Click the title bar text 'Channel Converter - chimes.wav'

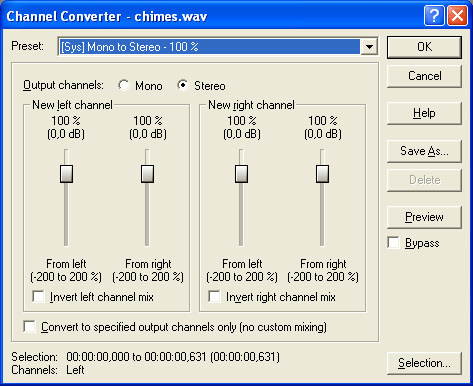tap(107, 16)
